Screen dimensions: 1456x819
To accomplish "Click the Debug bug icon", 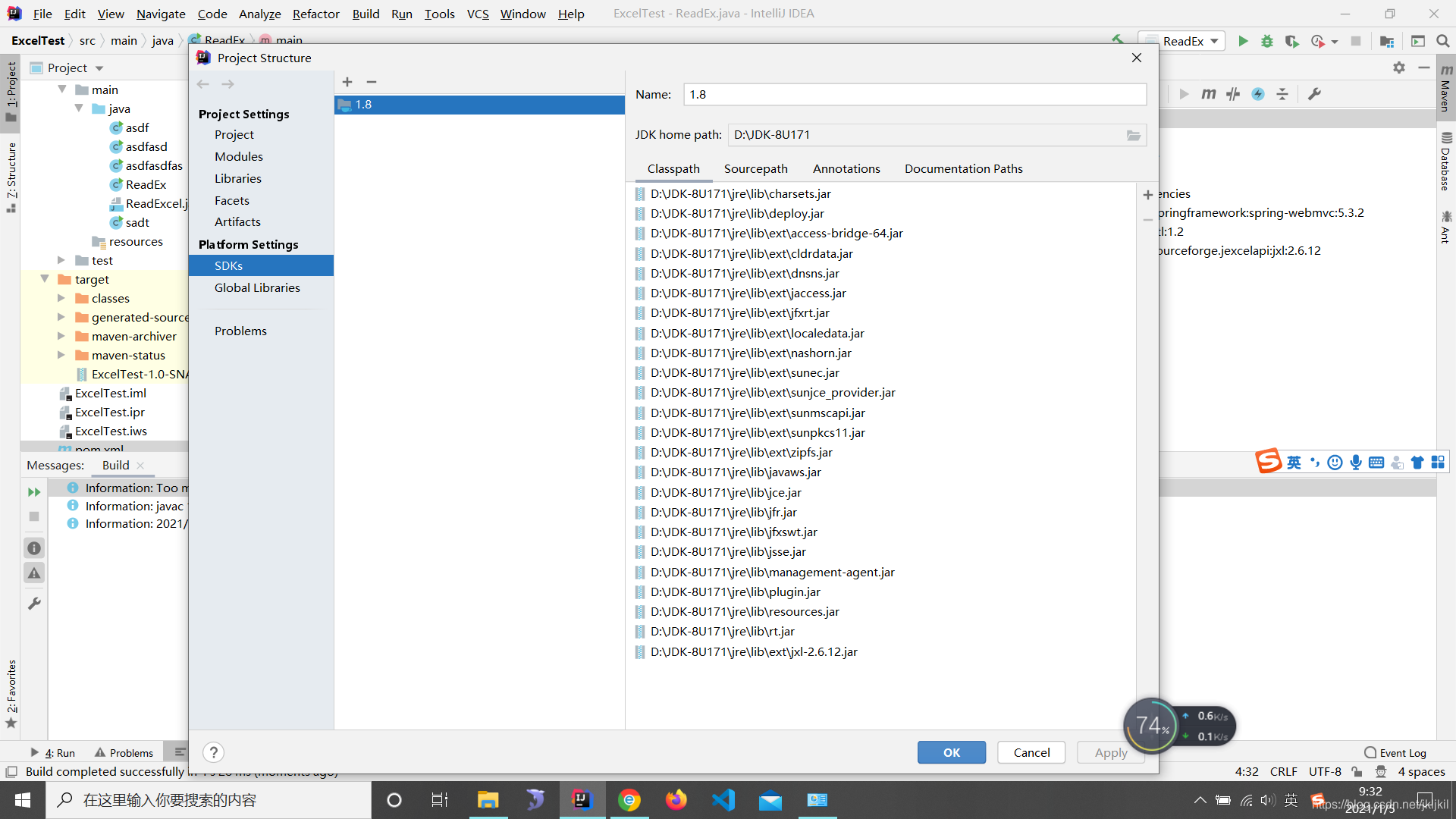I will click(x=1266, y=41).
